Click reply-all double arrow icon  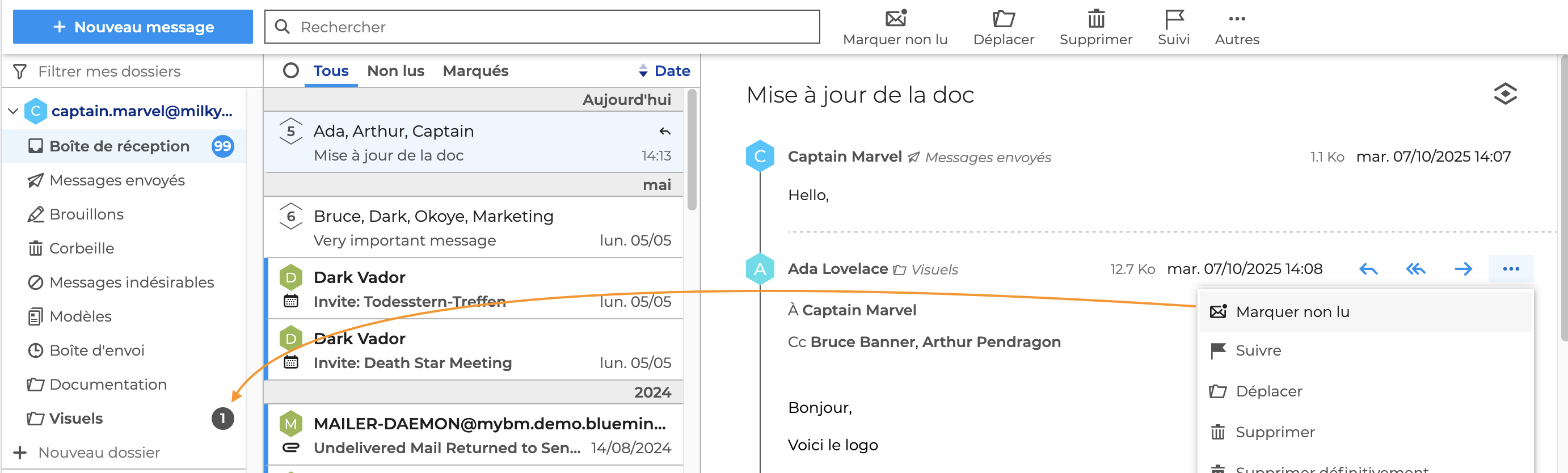[1415, 269]
